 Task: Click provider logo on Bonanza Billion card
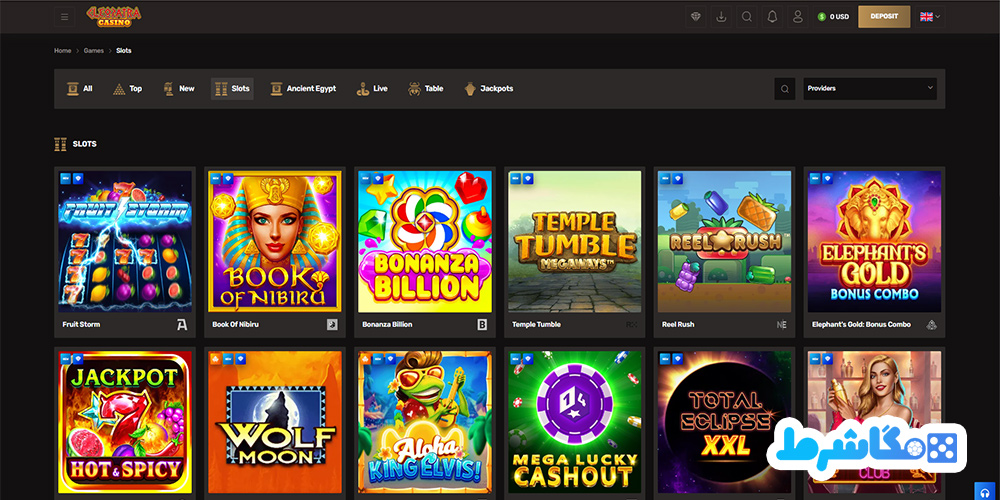click(x=482, y=325)
